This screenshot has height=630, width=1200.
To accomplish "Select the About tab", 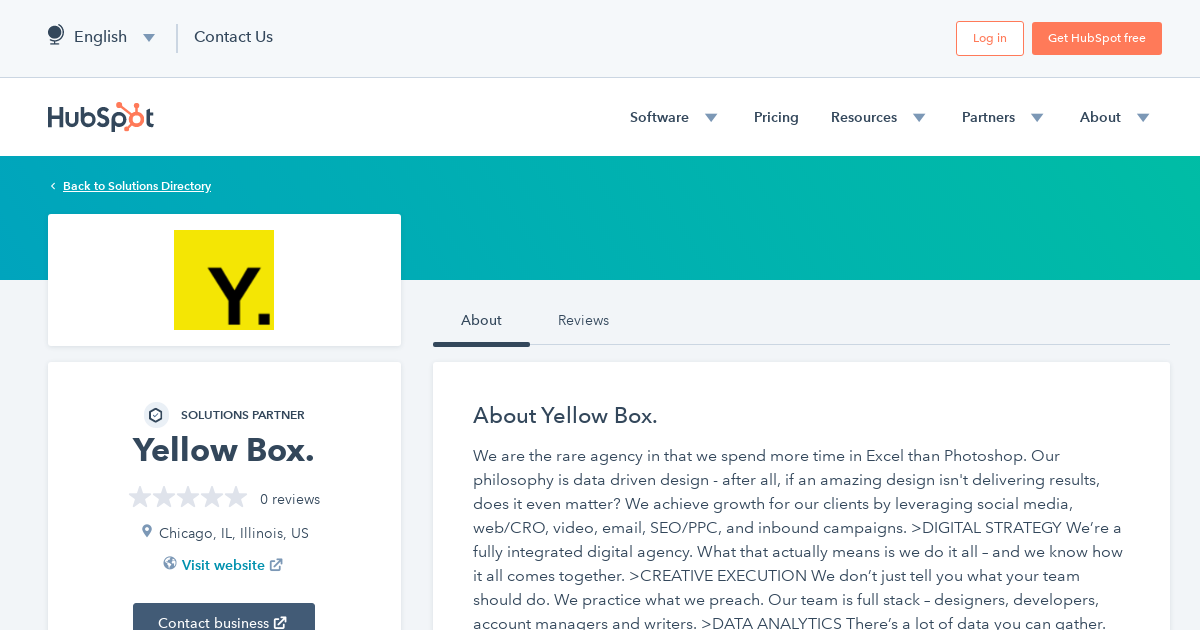I will [x=481, y=320].
